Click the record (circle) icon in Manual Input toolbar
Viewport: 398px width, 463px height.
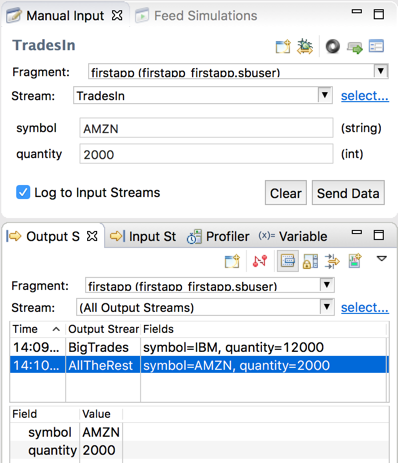[x=332, y=46]
